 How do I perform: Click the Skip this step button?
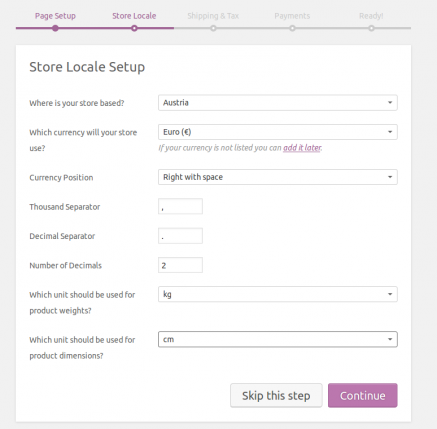tap(276, 395)
